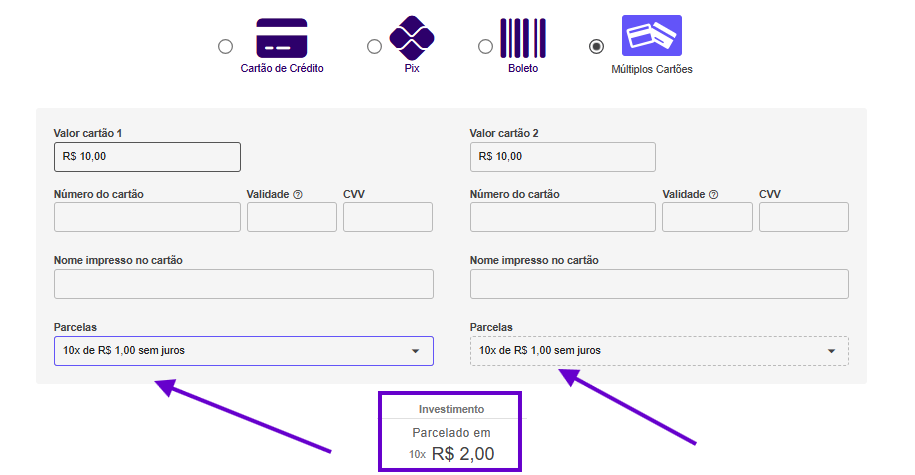Click Nome impresso no cartão field, card 2
This screenshot has width=915, height=475.
(x=659, y=284)
